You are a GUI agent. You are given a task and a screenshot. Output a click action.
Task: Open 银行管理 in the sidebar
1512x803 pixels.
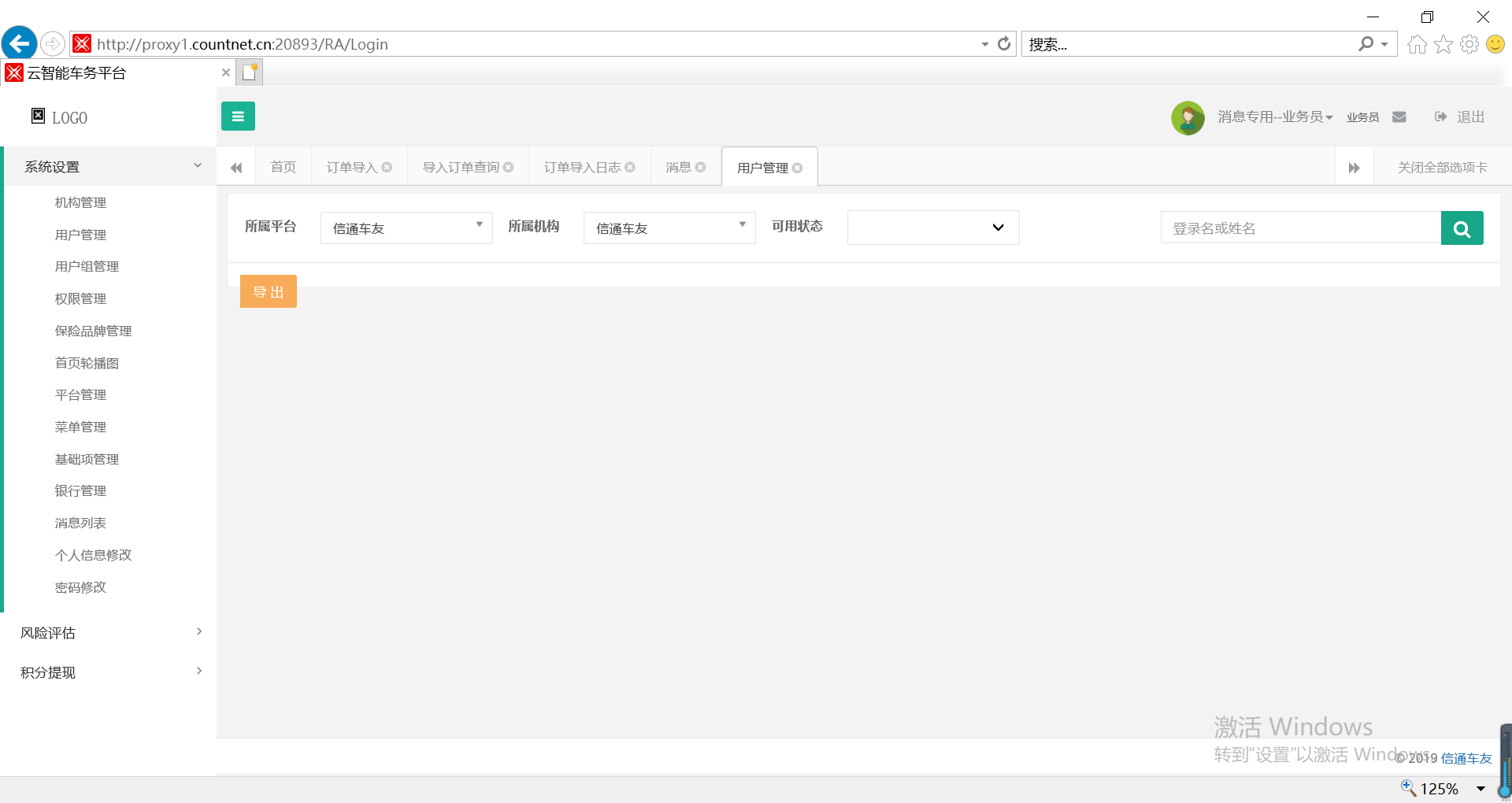[x=80, y=490]
